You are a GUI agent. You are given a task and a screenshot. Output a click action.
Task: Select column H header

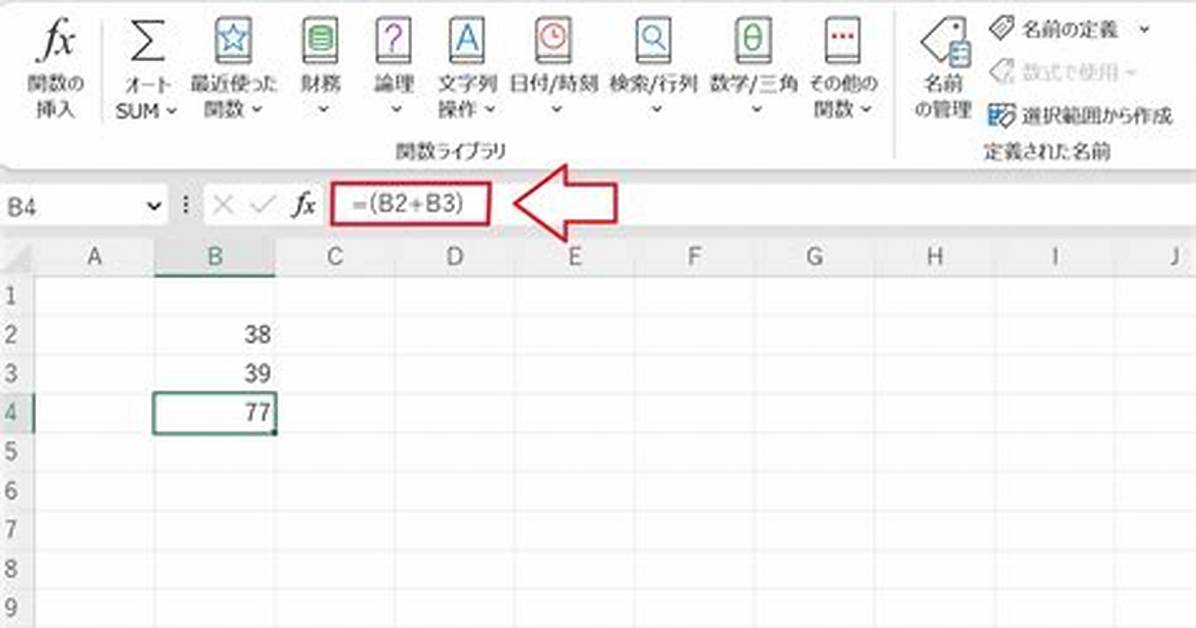coord(935,256)
